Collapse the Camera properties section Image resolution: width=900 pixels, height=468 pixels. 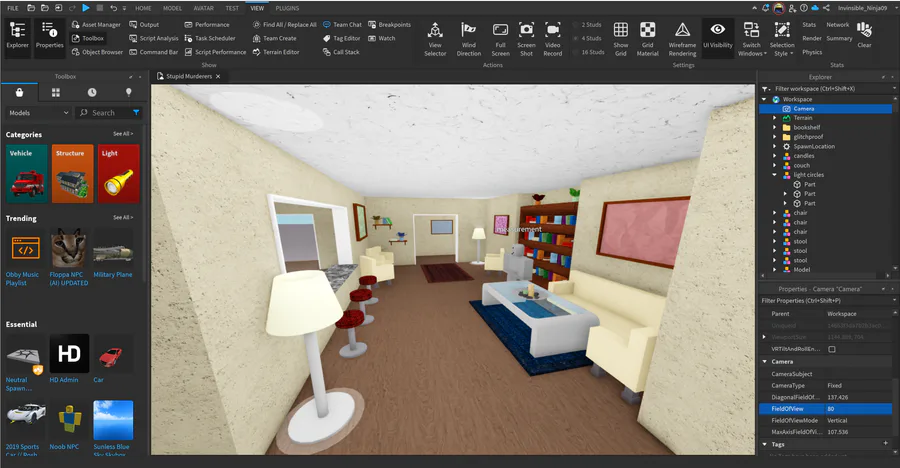[765, 362]
